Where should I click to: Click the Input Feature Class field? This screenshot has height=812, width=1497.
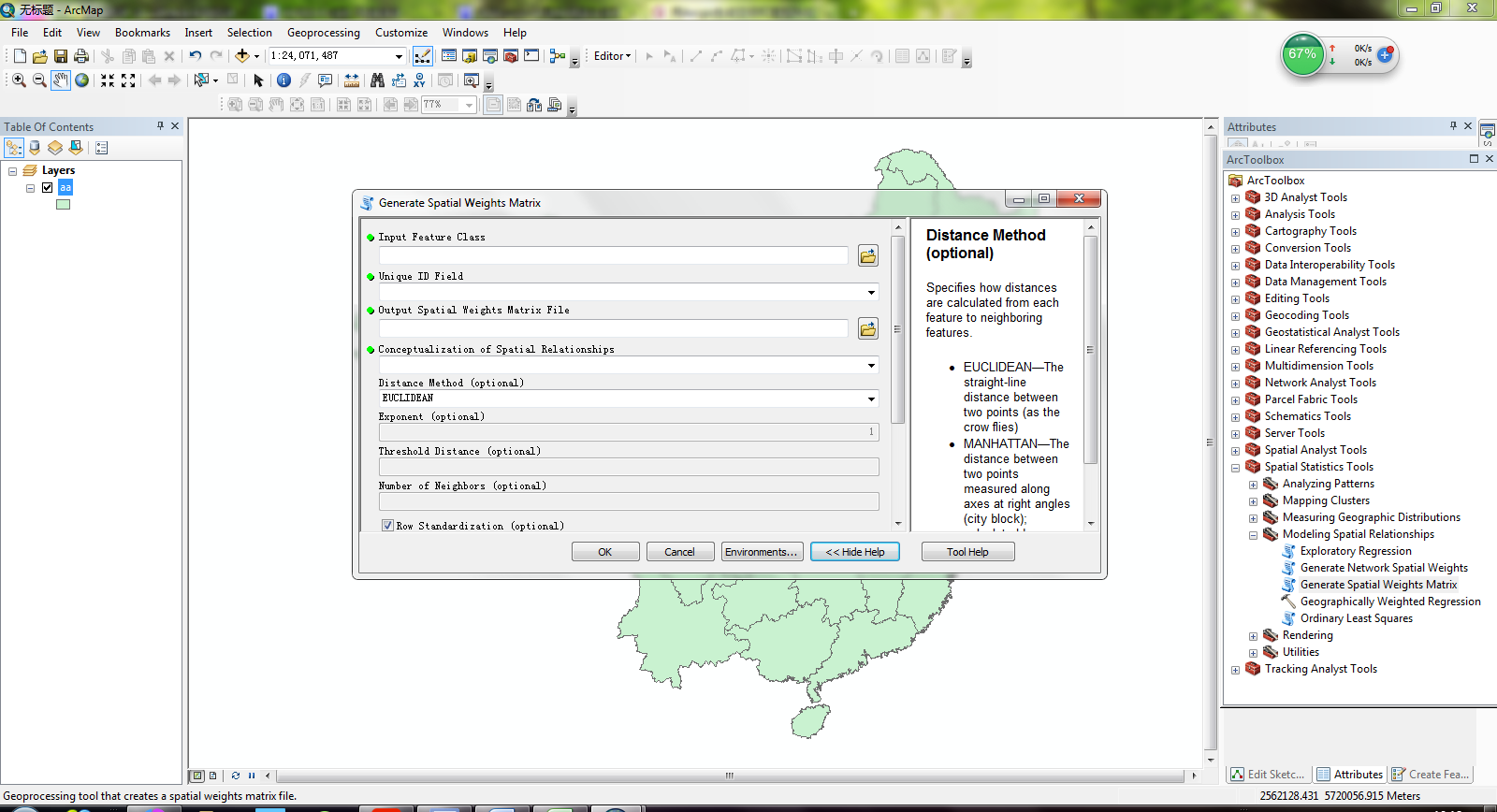(614, 255)
